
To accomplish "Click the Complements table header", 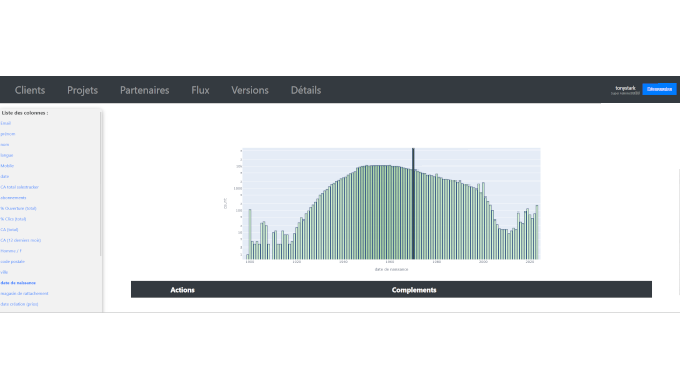I will tap(414, 290).
